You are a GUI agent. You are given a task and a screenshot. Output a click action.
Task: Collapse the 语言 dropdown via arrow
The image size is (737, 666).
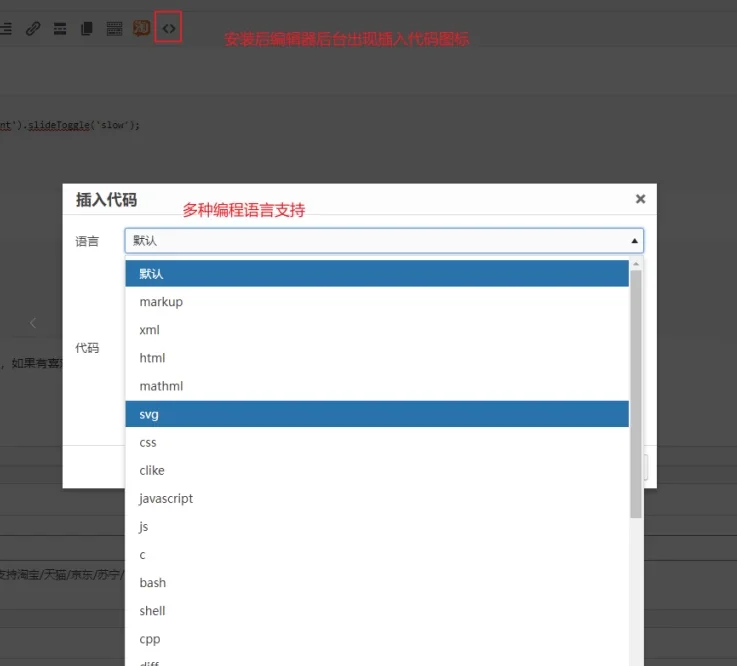point(634,241)
